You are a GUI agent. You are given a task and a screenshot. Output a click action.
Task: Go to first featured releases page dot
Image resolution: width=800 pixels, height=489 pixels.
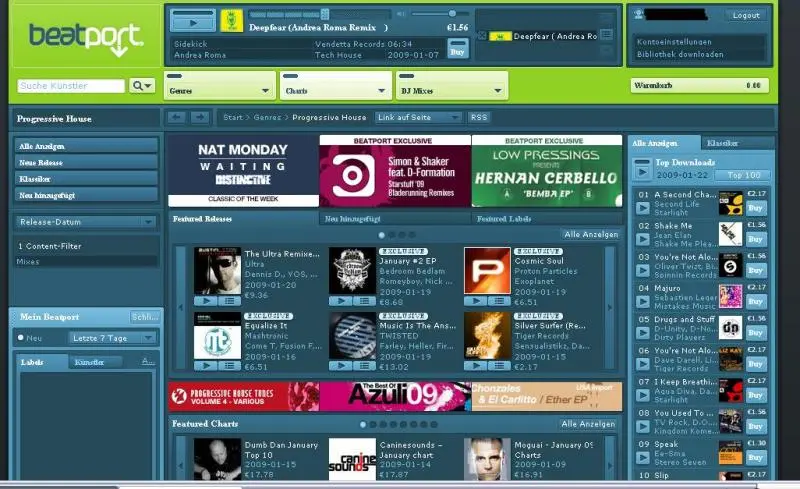pyautogui.click(x=380, y=235)
